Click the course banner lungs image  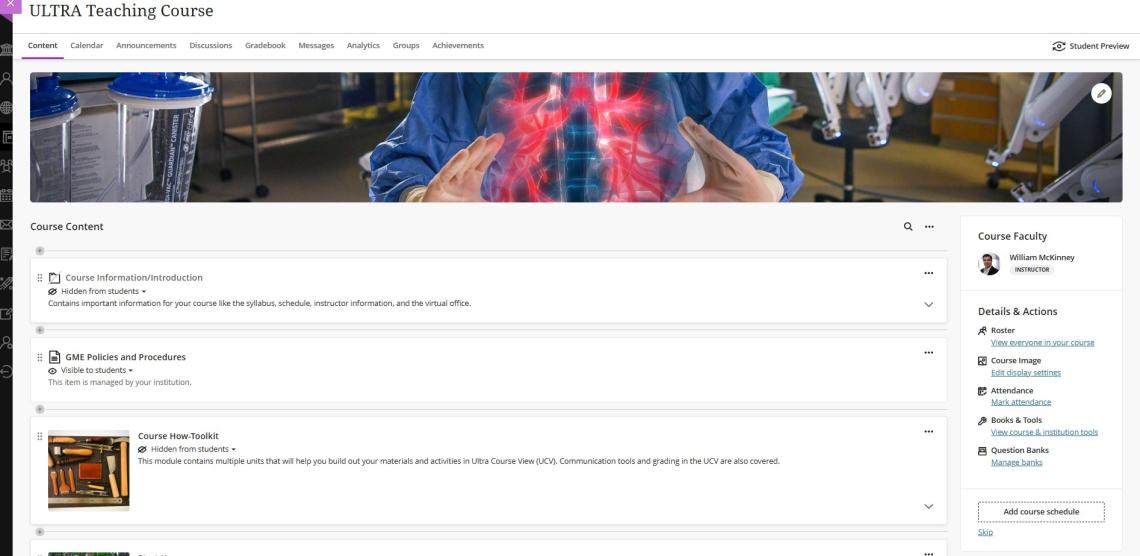click(x=576, y=137)
